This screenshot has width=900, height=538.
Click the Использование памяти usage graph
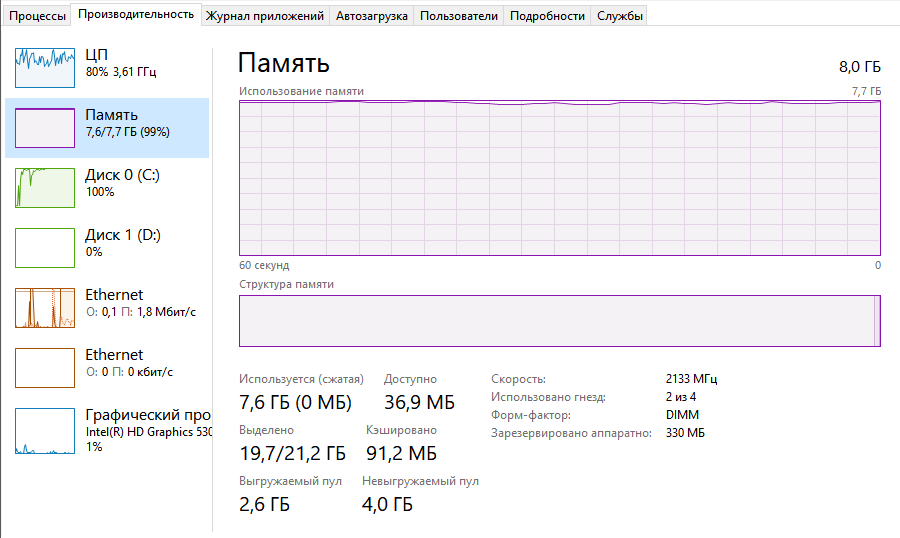pyautogui.click(x=559, y=178)
